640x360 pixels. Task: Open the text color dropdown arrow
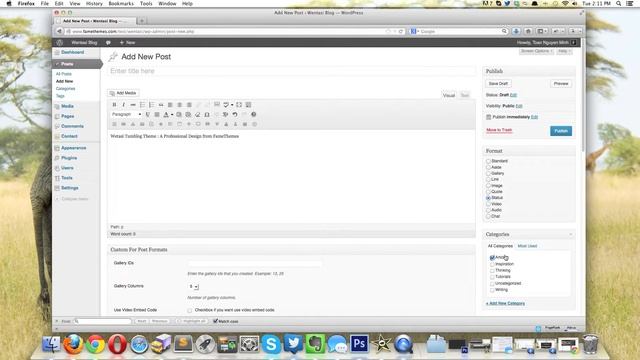tap(172, 115)
